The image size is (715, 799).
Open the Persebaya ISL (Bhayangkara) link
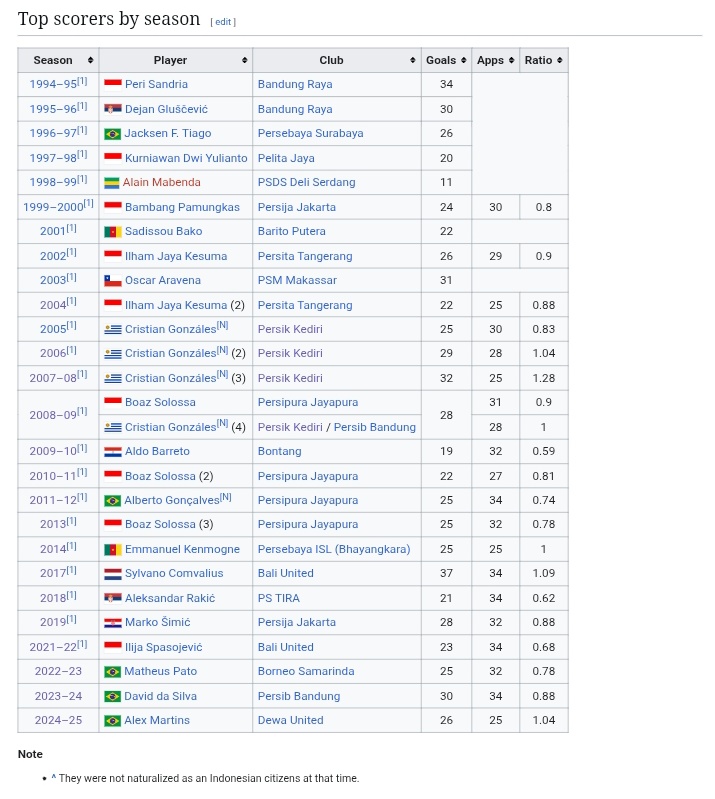[x=334, y=549]
